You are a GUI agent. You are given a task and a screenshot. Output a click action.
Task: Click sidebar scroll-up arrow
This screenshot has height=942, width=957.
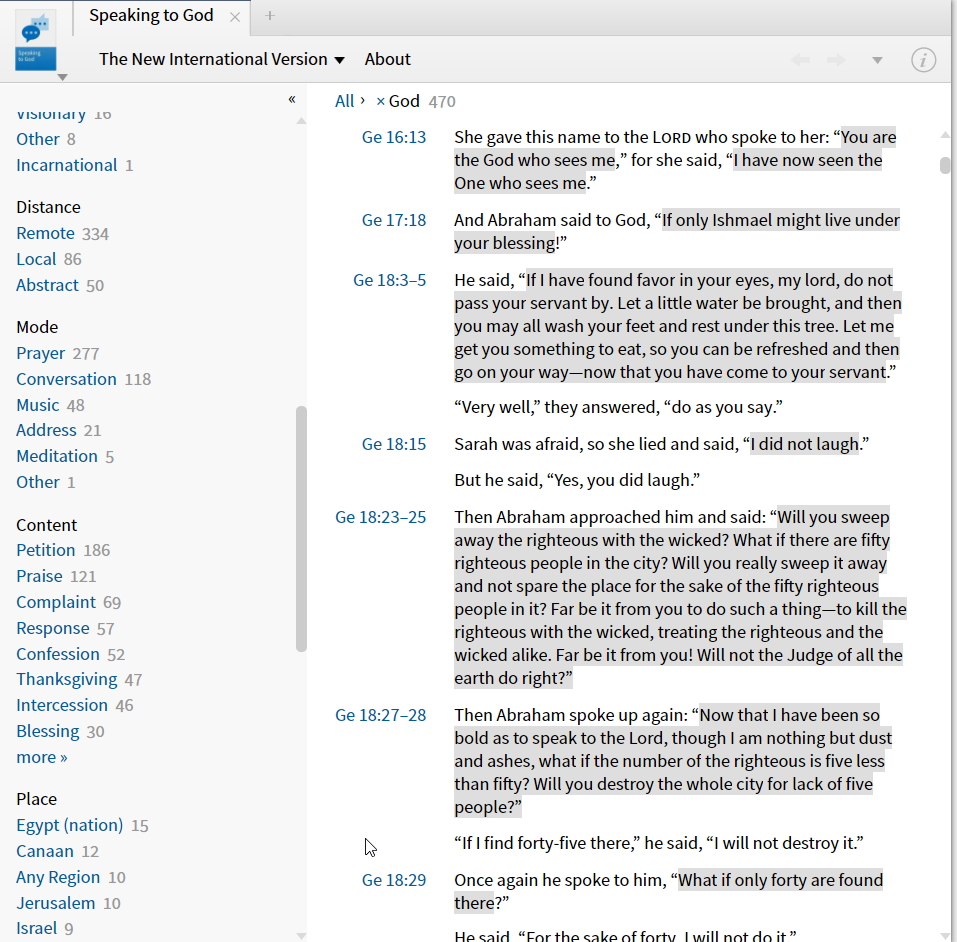pyautogui.click(x=301, y=121)
